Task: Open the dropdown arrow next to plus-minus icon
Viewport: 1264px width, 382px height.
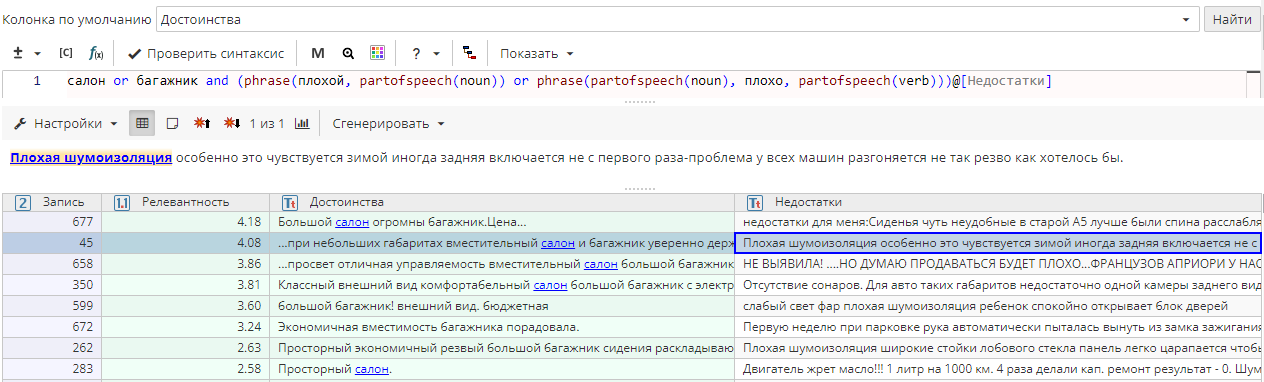Action: [38, 53]
